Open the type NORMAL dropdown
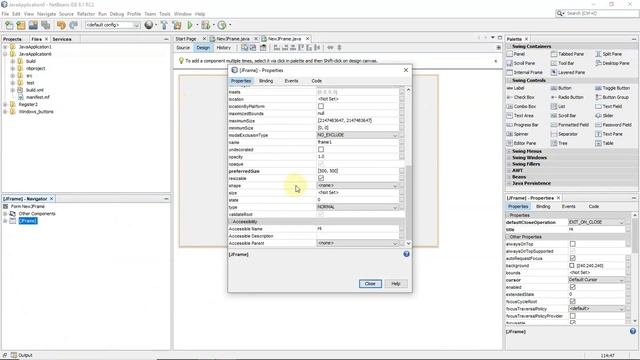The width and height of the screenshot is (640, 360). [x=357, y=207]
